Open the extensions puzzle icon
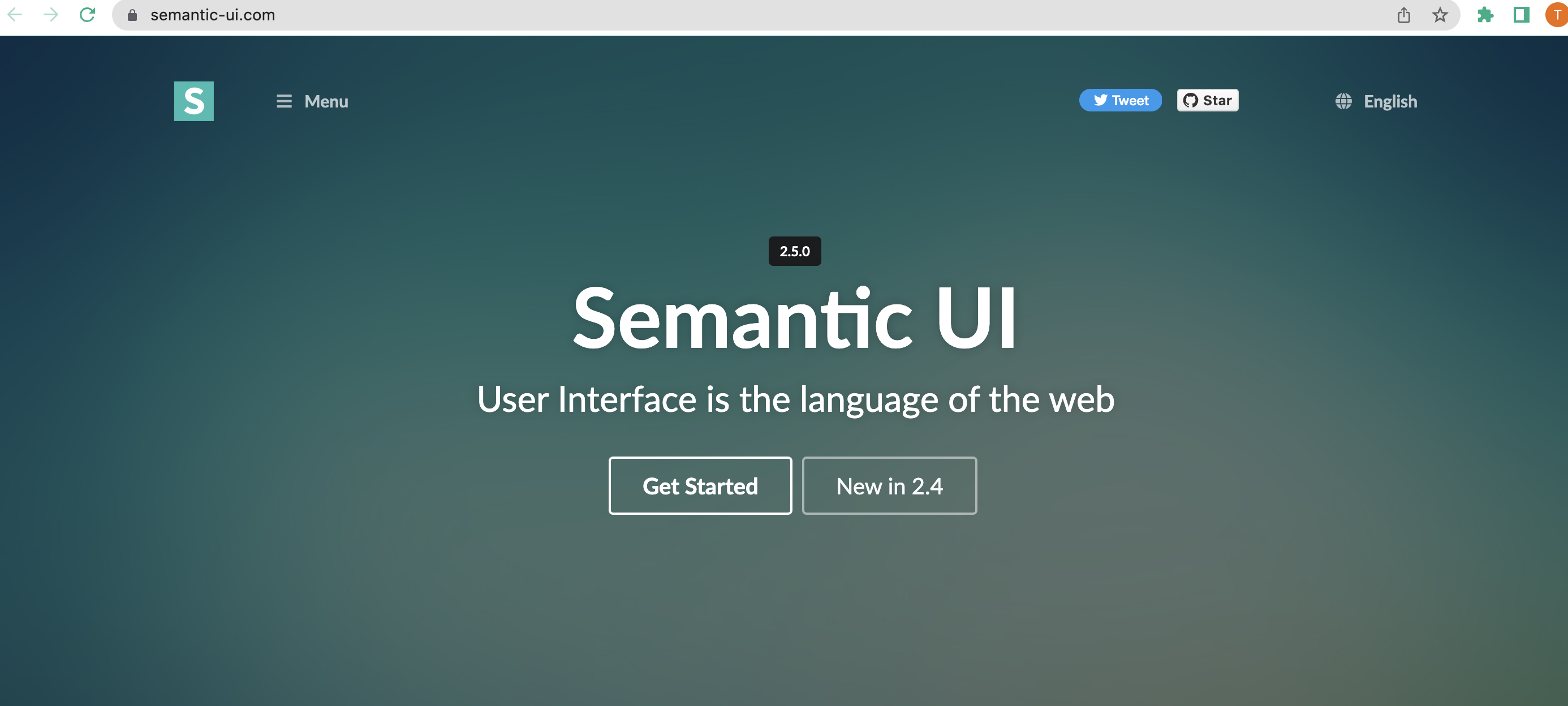The image size is (1568, 706). pos(1485,15)
